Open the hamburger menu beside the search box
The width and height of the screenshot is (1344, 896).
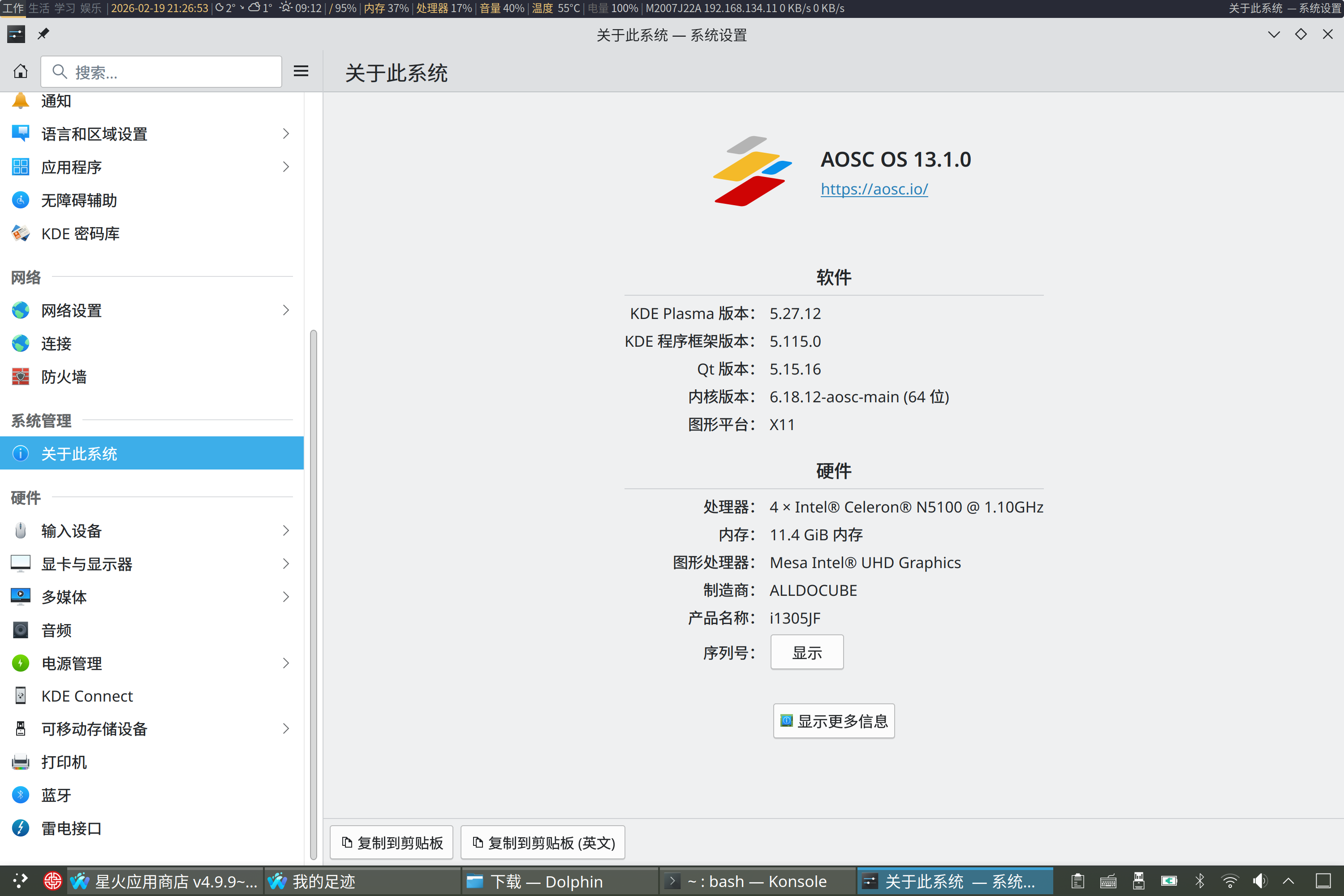tap(301, 71)
